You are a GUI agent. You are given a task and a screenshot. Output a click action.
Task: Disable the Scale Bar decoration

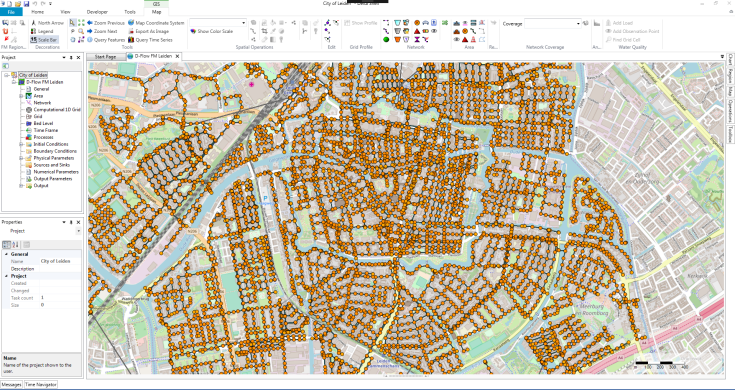coord(44,40)
